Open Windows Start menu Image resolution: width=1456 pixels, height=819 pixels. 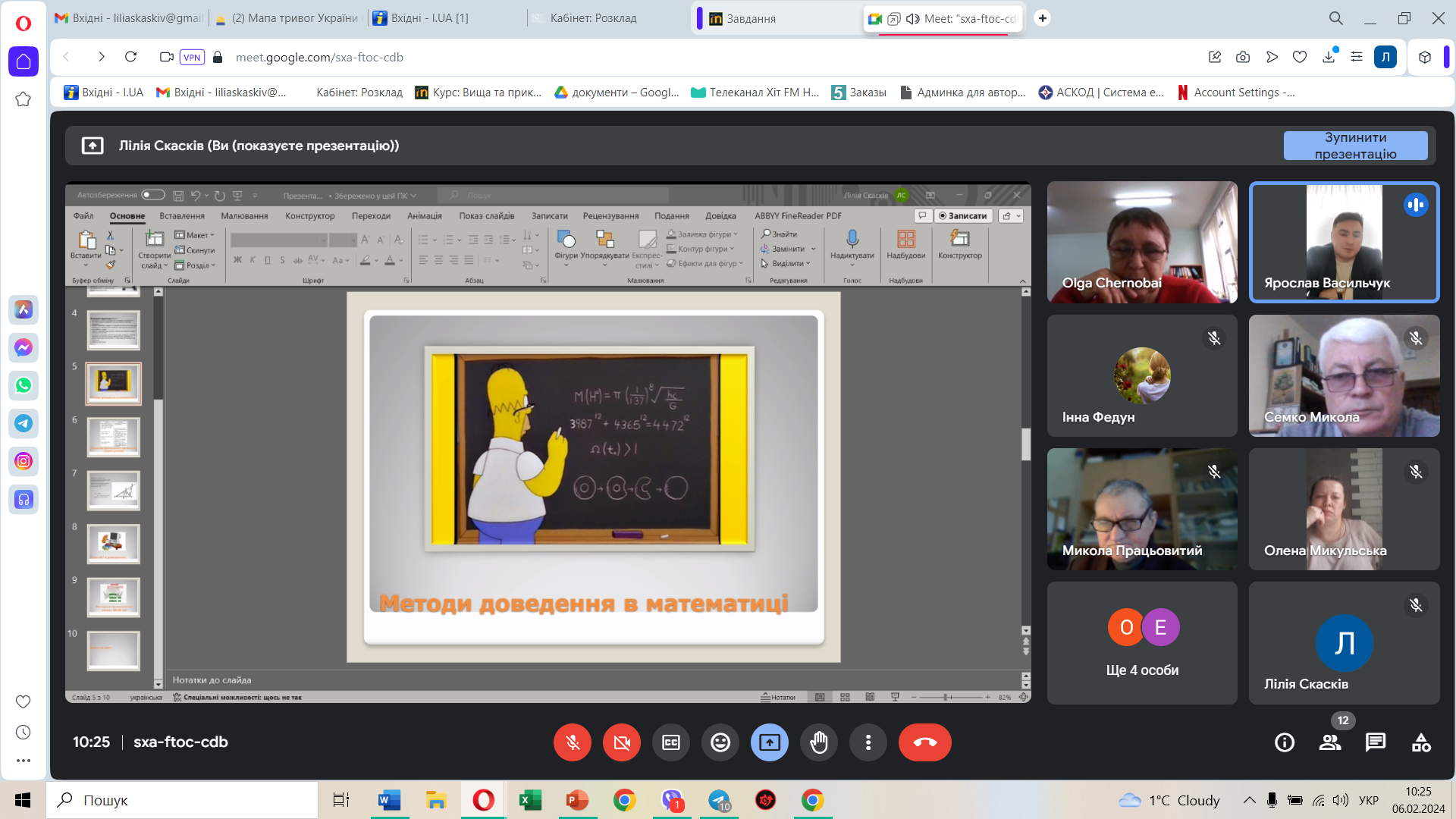(x=23, y=800)
